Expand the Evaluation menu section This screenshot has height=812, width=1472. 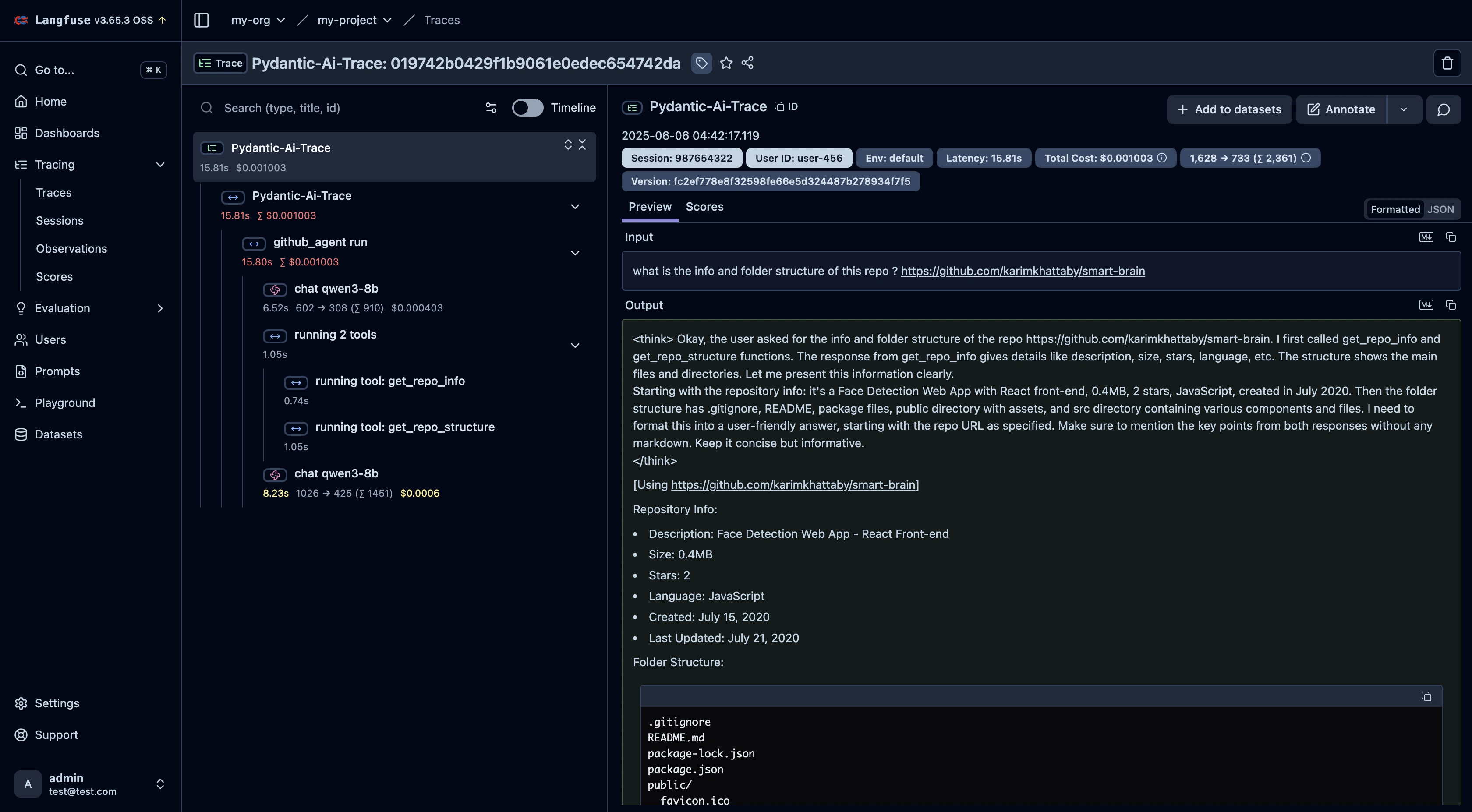tap(160, 309)
